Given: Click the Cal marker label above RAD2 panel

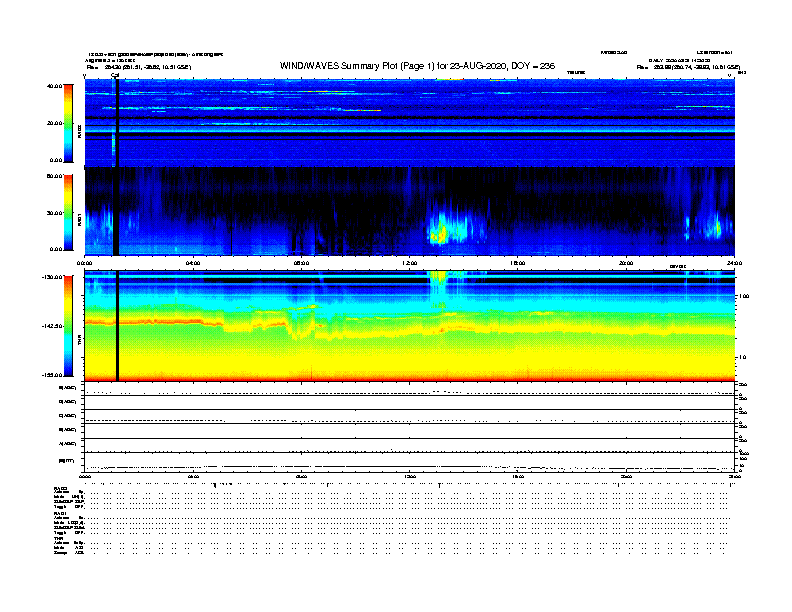Looking at the screenshot, I should [115, 76].
